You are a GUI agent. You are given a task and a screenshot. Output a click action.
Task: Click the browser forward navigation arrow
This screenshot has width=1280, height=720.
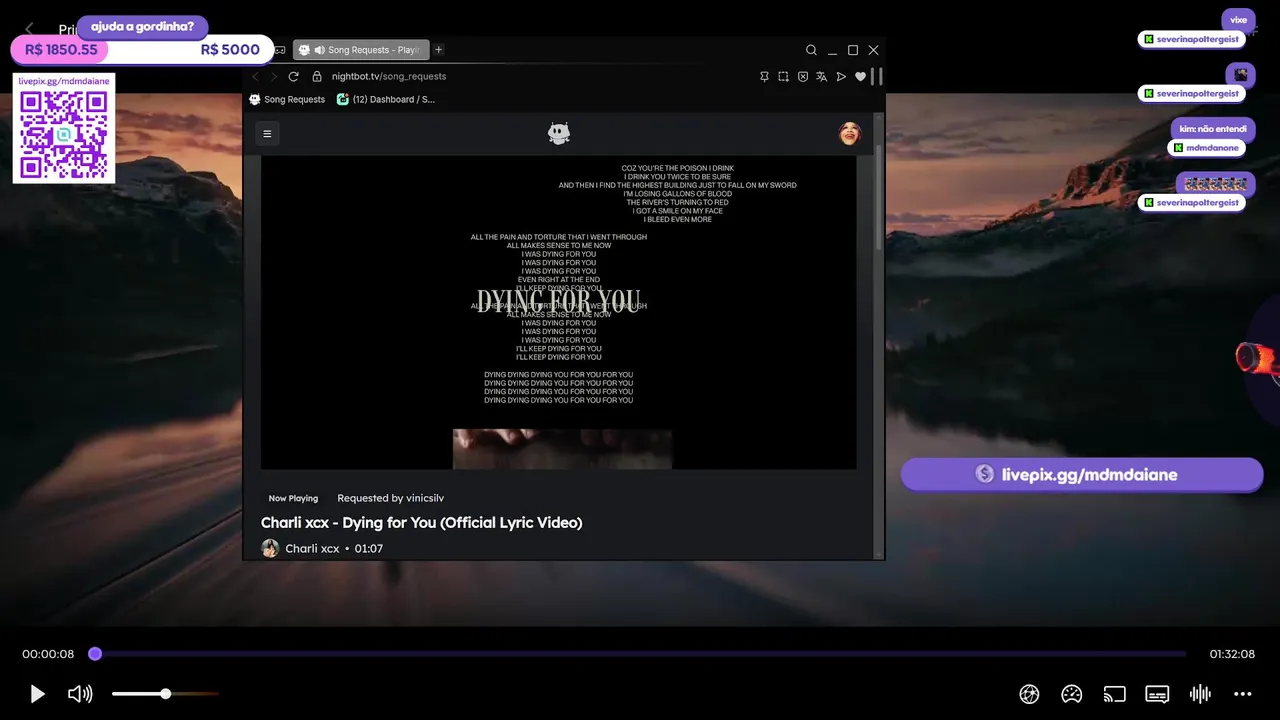[x=274, y=76]
